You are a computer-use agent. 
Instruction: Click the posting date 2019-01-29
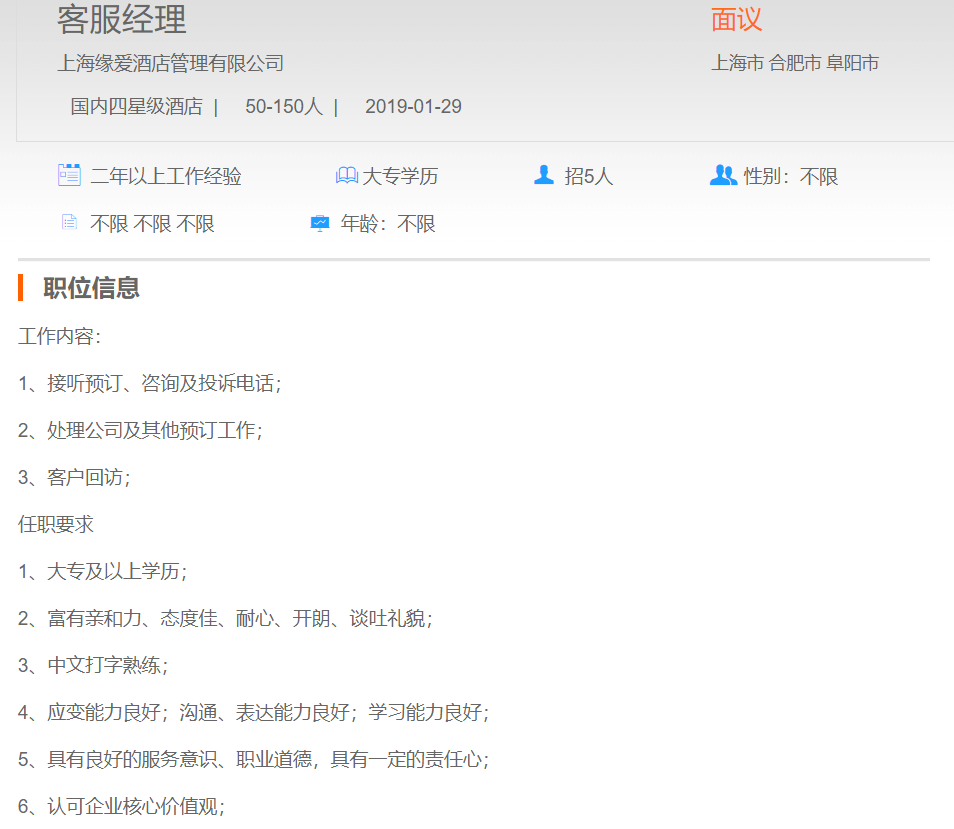[x=413, y=107]
